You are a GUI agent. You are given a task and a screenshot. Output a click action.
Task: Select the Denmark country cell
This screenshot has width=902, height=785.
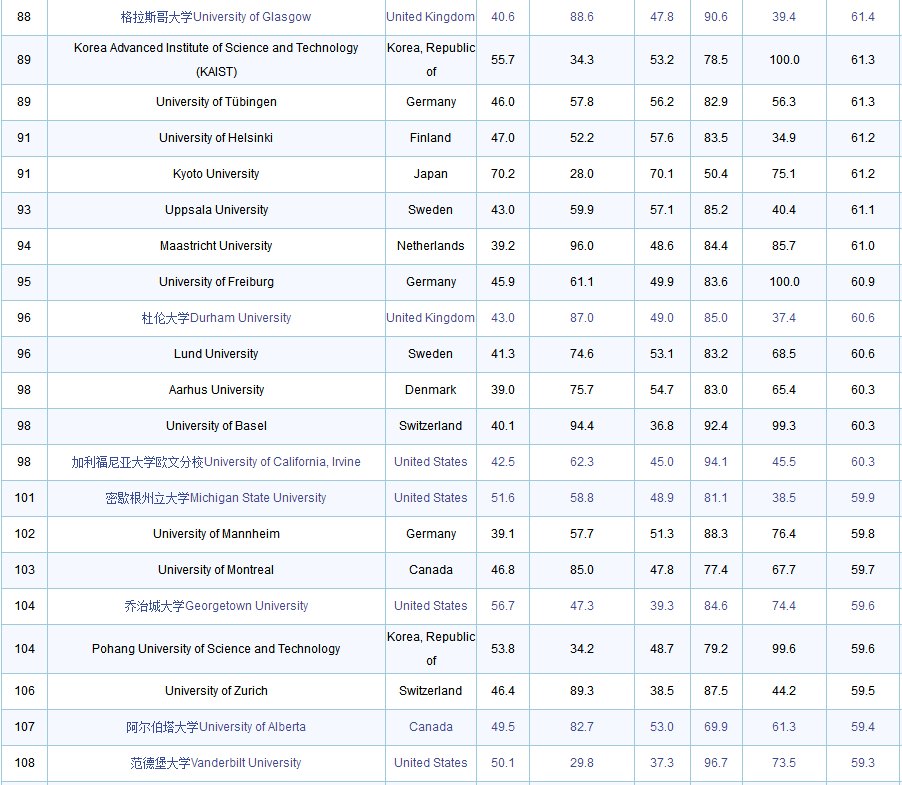(x=431, y=390)
